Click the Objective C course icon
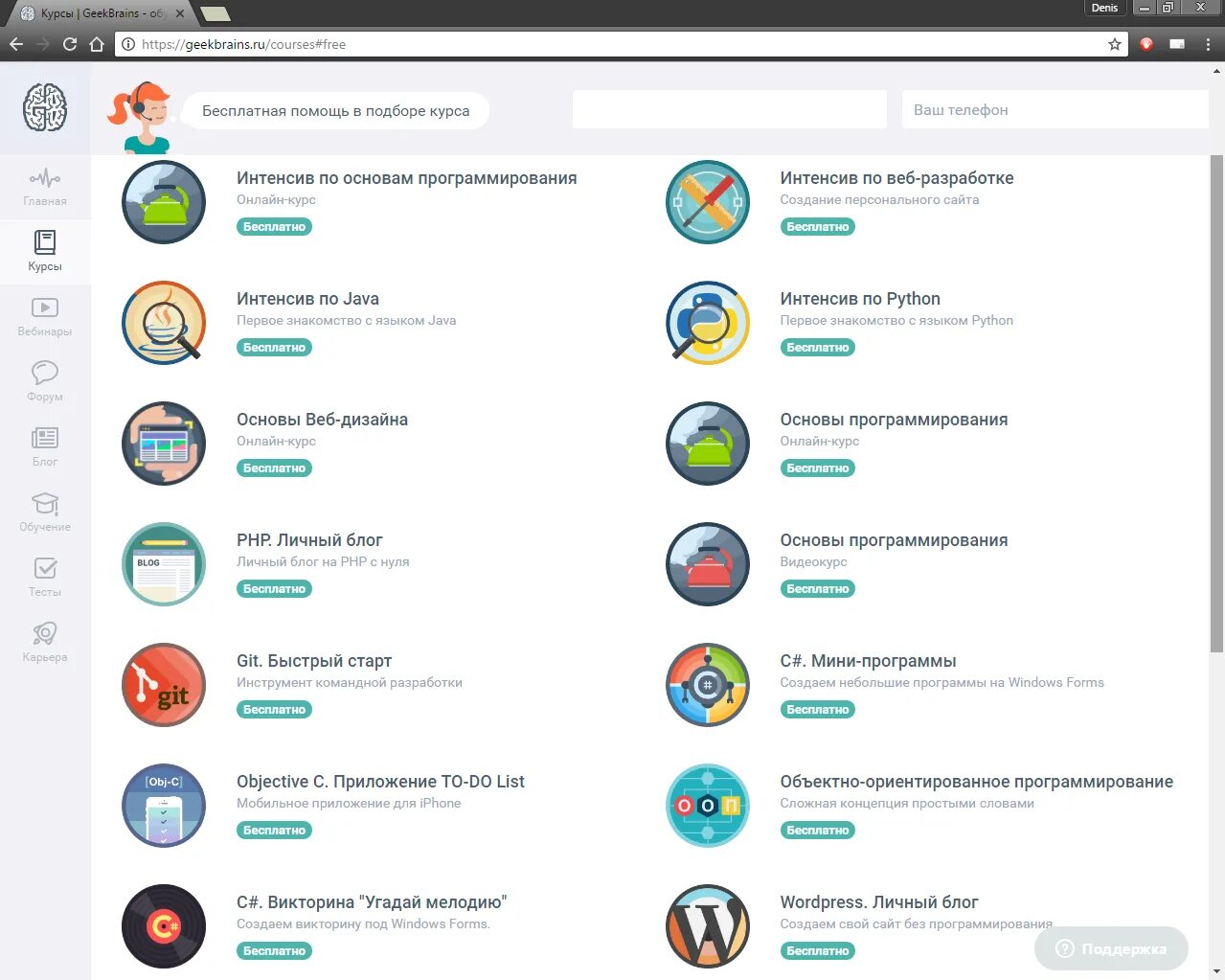Image resolution: width=1225 pixels, height=980 pixels. [164, 806]
